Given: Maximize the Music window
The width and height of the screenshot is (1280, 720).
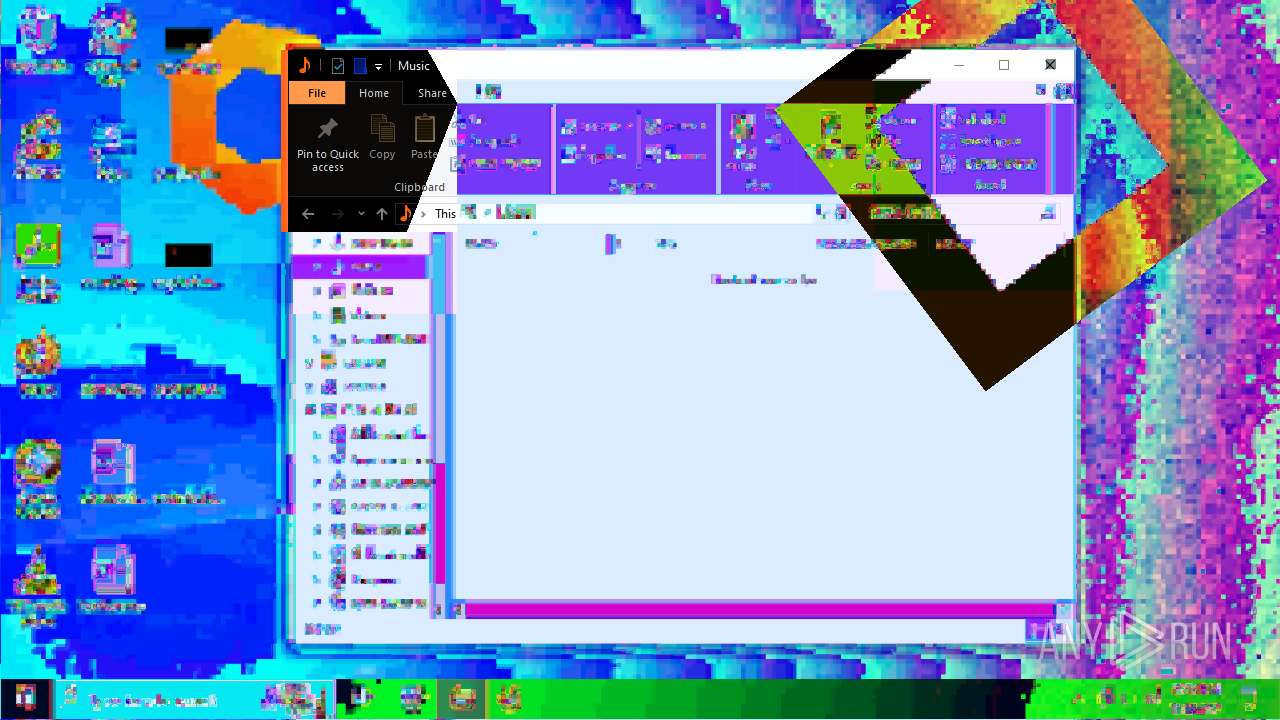Looking at the screenshot, I should click(1004, 65).
